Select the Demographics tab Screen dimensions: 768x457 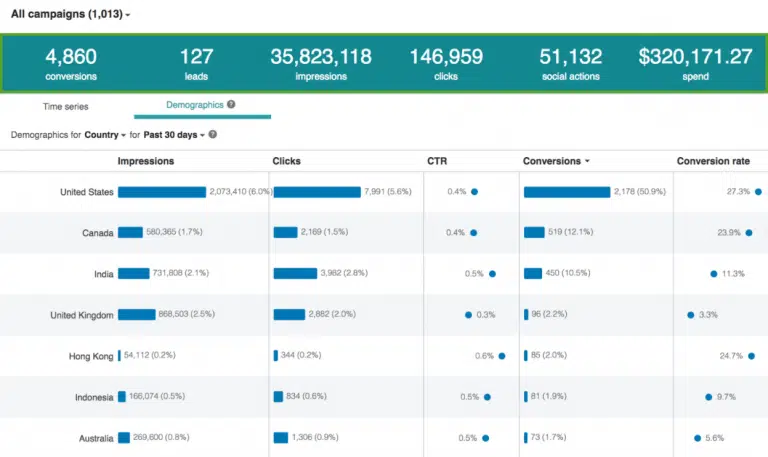[x=195, y=104]
